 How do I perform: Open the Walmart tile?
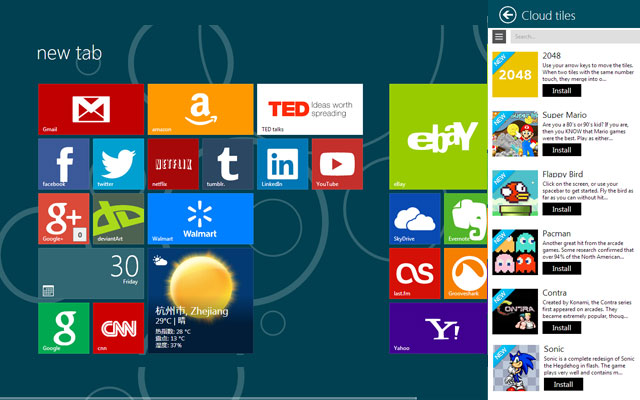(x=200, y=219)
